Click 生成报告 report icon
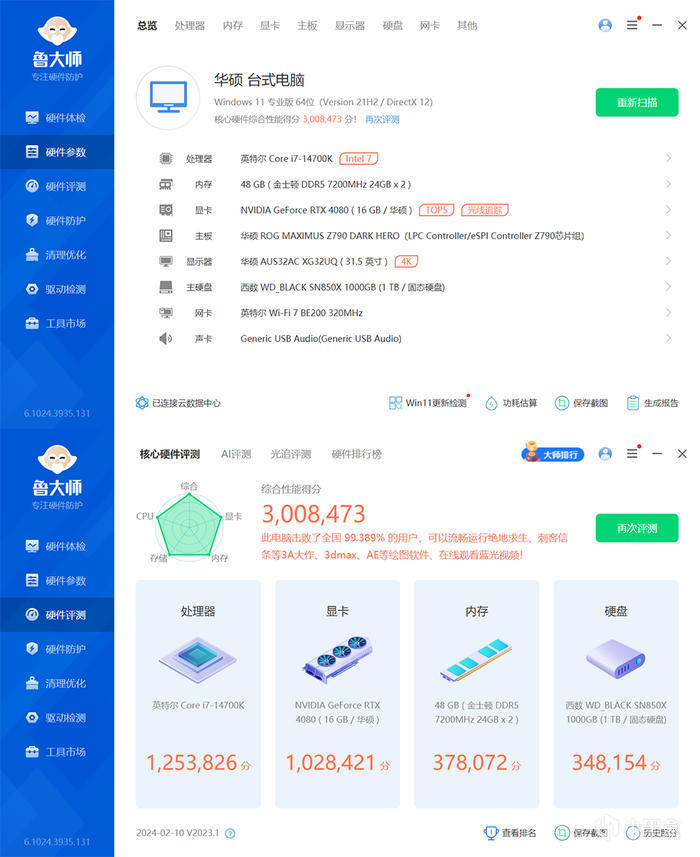The image size is (700, 857). [632, 403]
